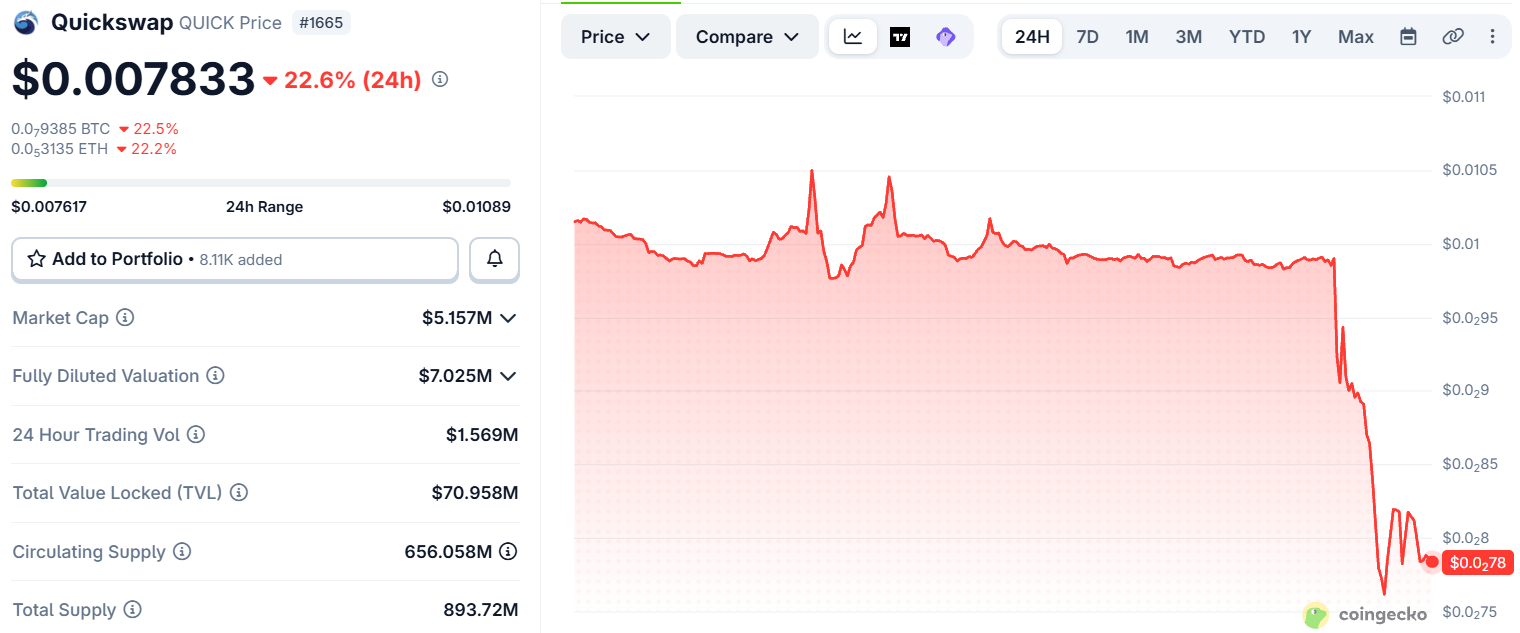The height and width of the screenshot is (633, 1520).
Task: Select the 1M time range
Action: (x=1137, y=37)
